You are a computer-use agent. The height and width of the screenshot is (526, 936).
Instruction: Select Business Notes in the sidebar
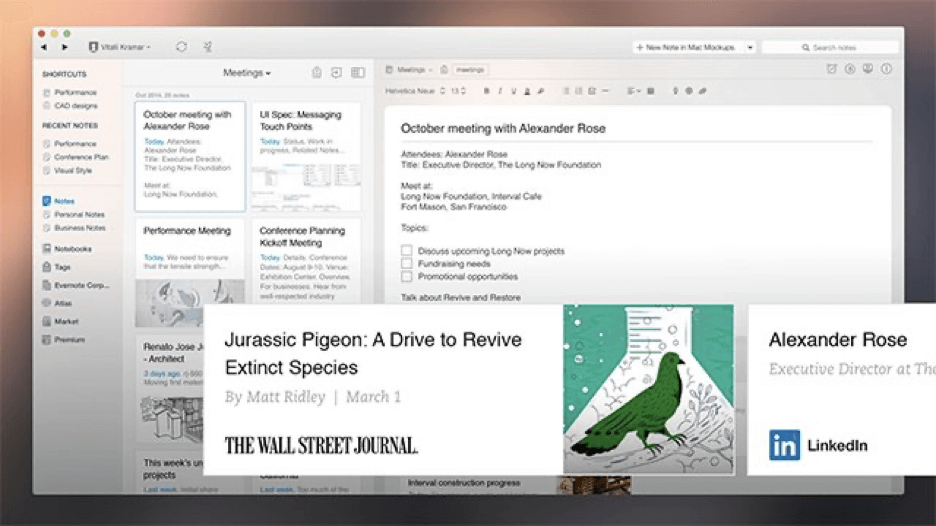(x=75, y=228)
